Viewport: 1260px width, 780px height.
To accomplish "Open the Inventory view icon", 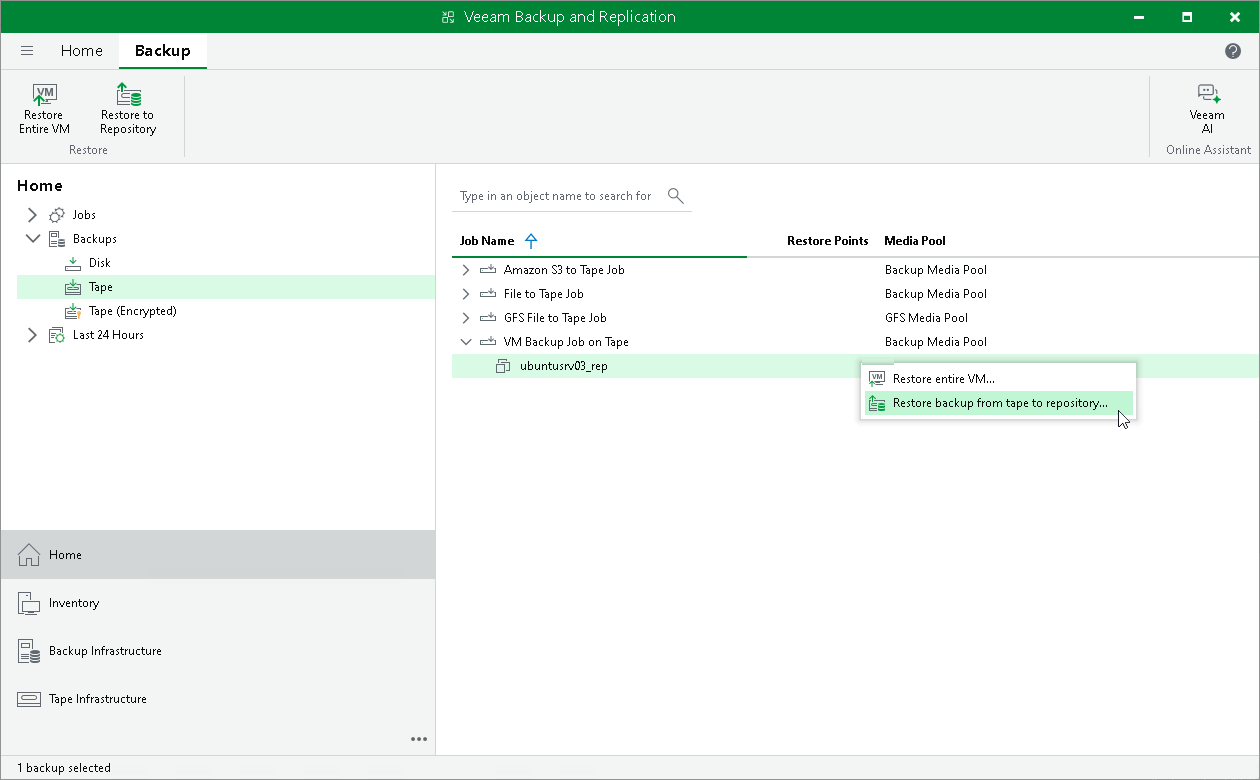I will [27, 603].
